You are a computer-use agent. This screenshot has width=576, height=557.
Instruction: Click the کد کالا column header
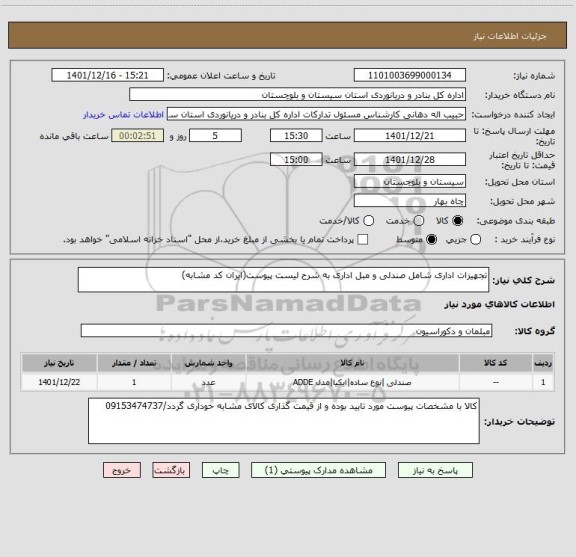(x=496, y=363)
